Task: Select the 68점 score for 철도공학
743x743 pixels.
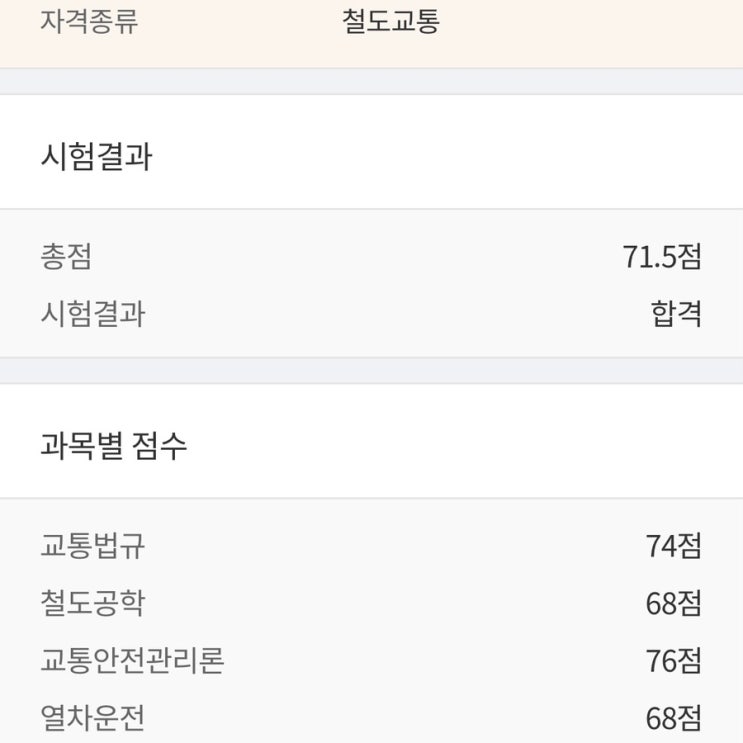Action: [673, 603]
